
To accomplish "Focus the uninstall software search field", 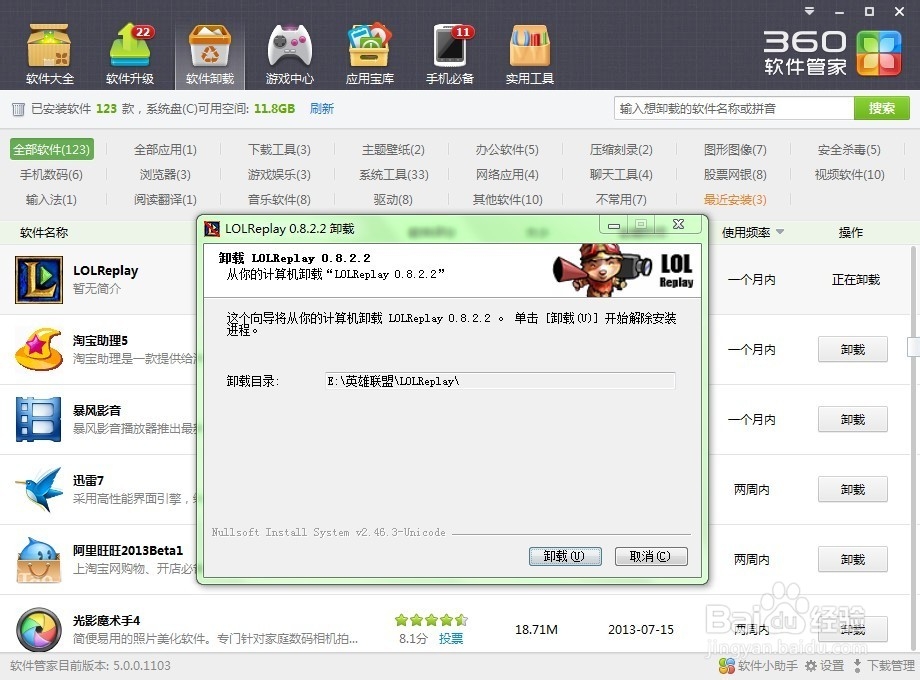I will coord(733,109).
